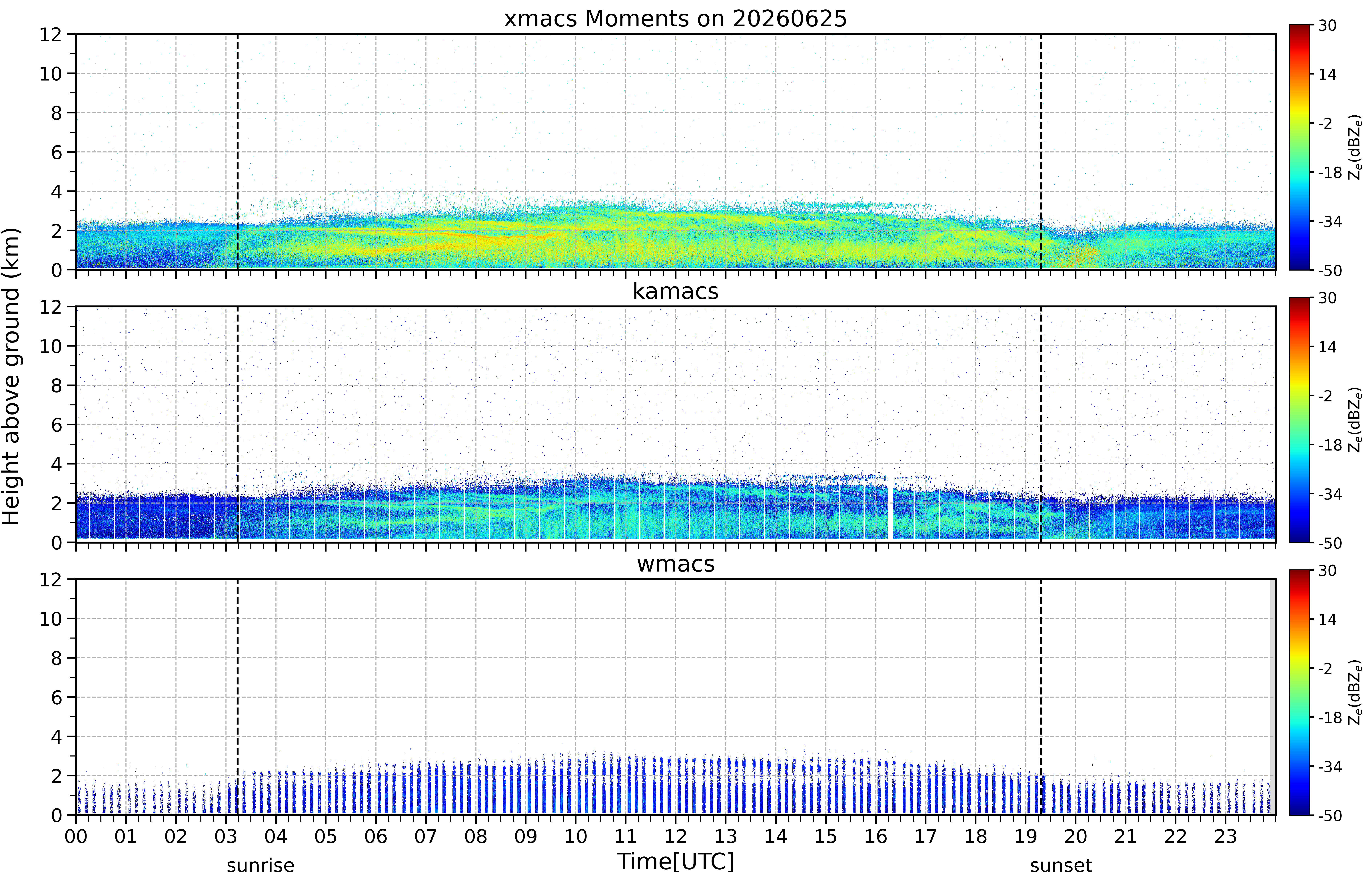
Task: Click the "-50" value on xmacs colorbar
Action: click(1330, 271)
